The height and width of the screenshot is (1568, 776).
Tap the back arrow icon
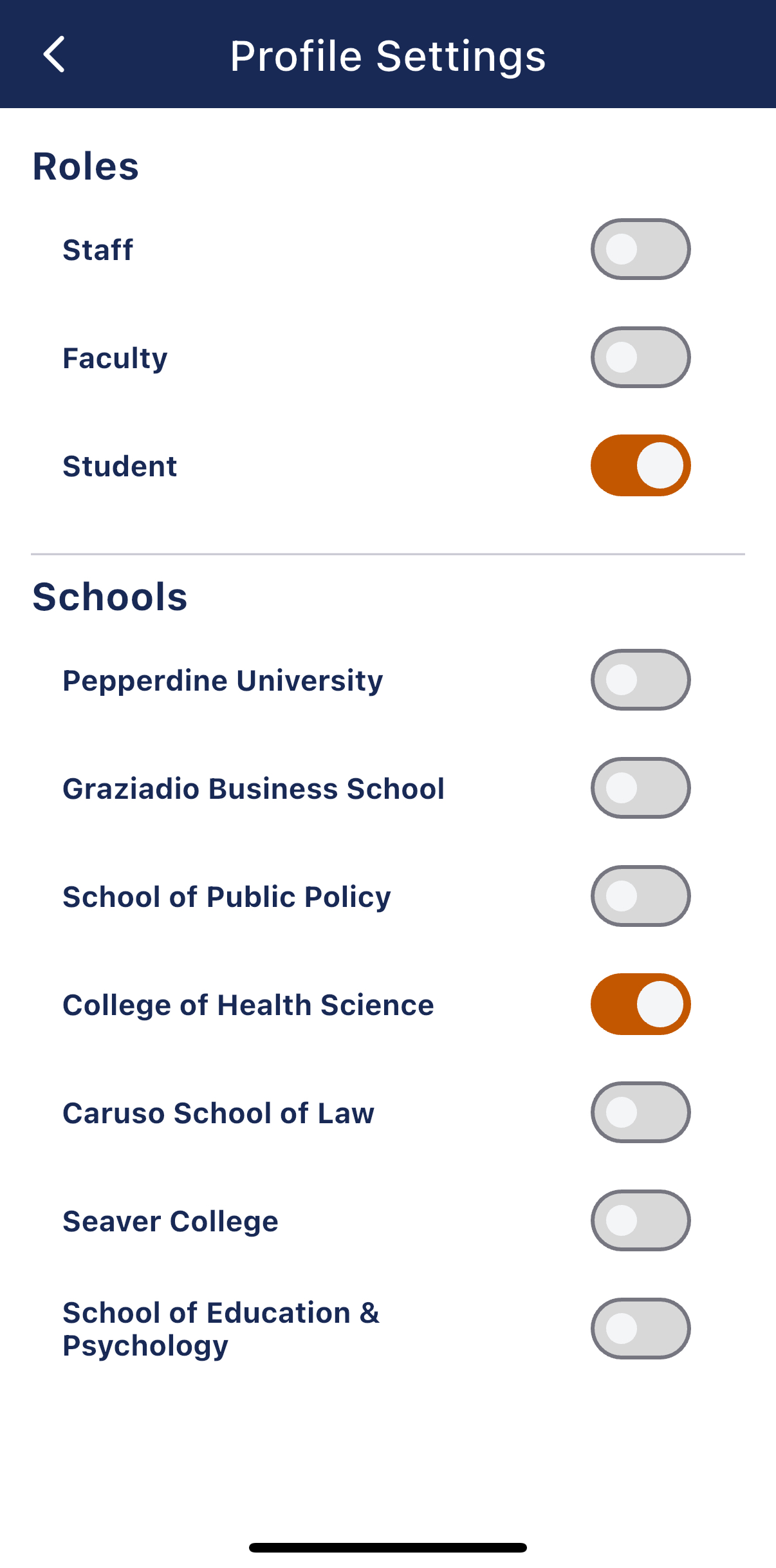coord(55,55)
